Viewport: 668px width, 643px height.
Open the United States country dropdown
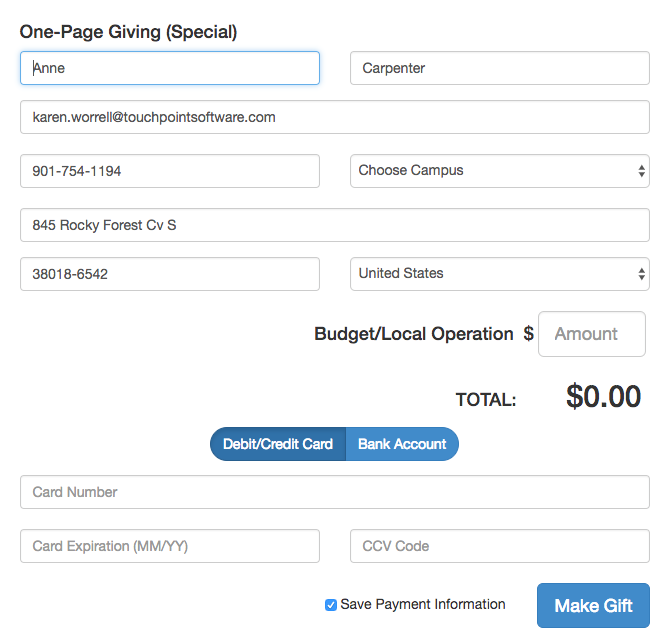point(500,274)
